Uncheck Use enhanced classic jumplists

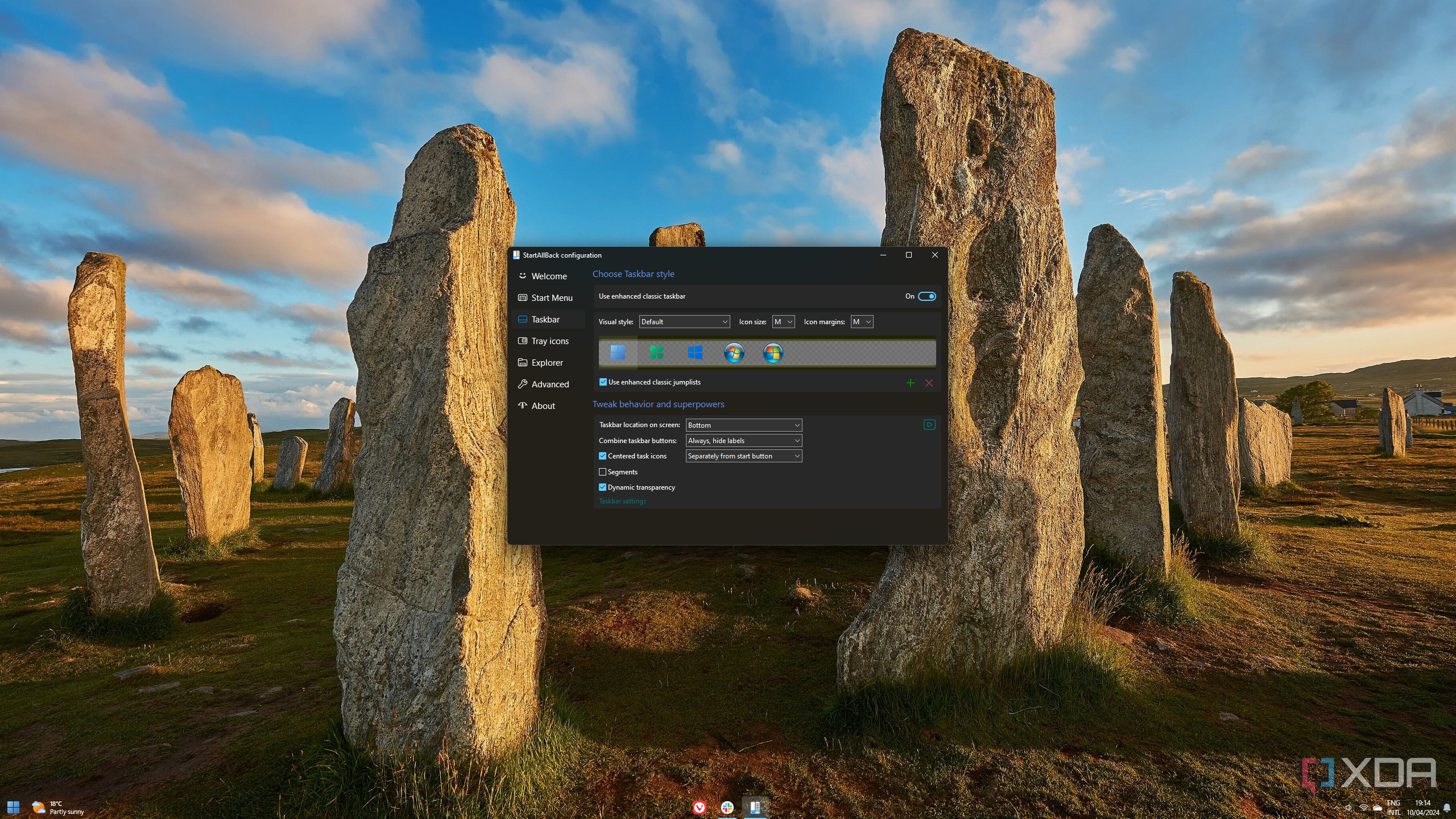click(x=603, y=382)
